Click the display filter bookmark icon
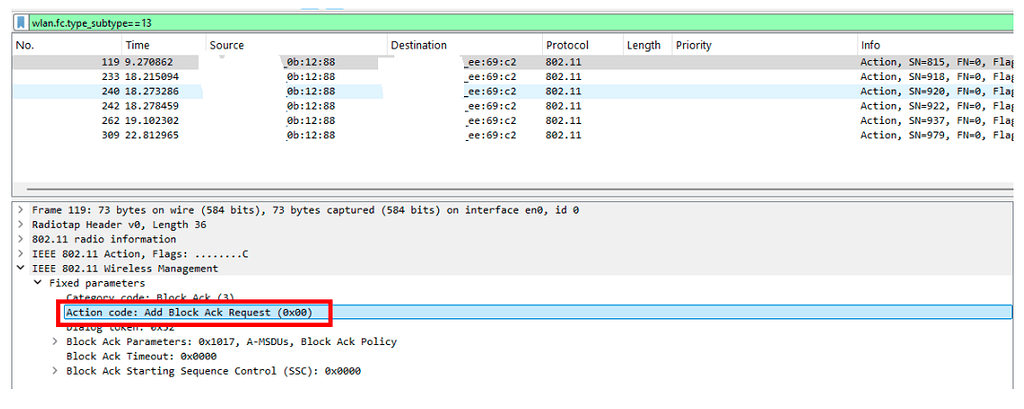1024x409 pixels. pos(21,22)
